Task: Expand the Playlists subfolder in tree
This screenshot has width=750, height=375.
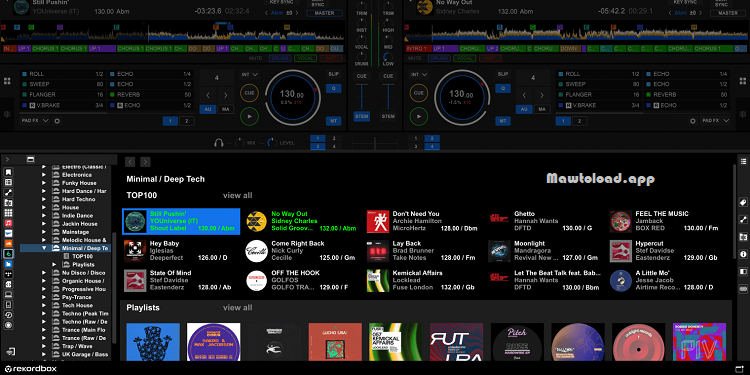Action: coord(55,265)
